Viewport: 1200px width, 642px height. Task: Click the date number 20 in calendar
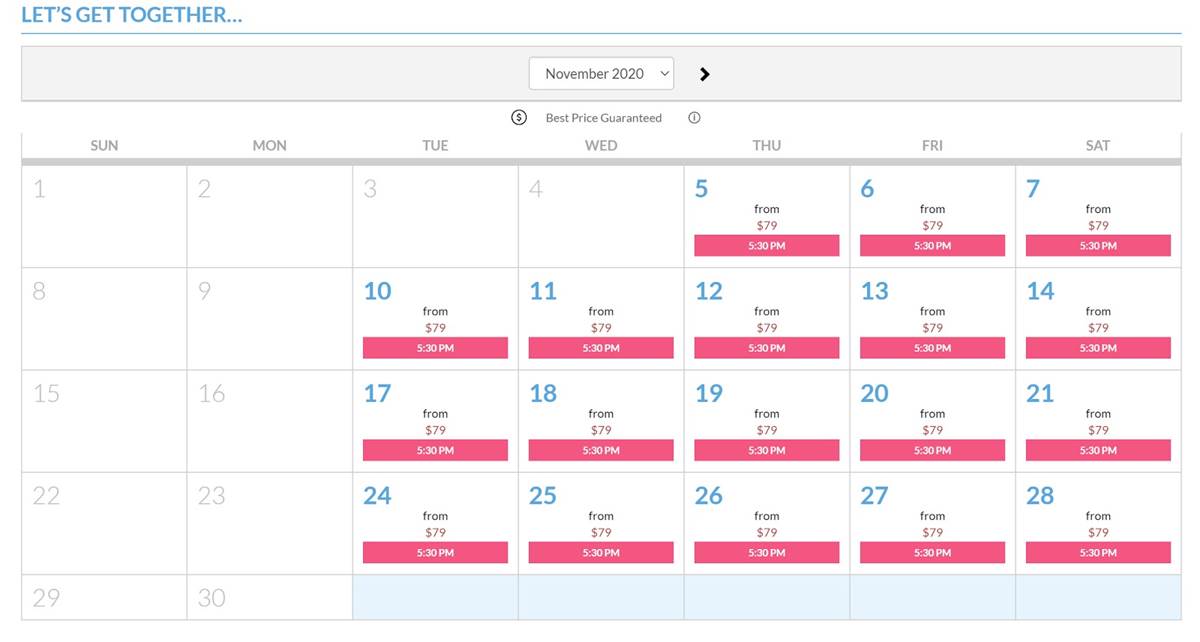click(x=874, y=394)
